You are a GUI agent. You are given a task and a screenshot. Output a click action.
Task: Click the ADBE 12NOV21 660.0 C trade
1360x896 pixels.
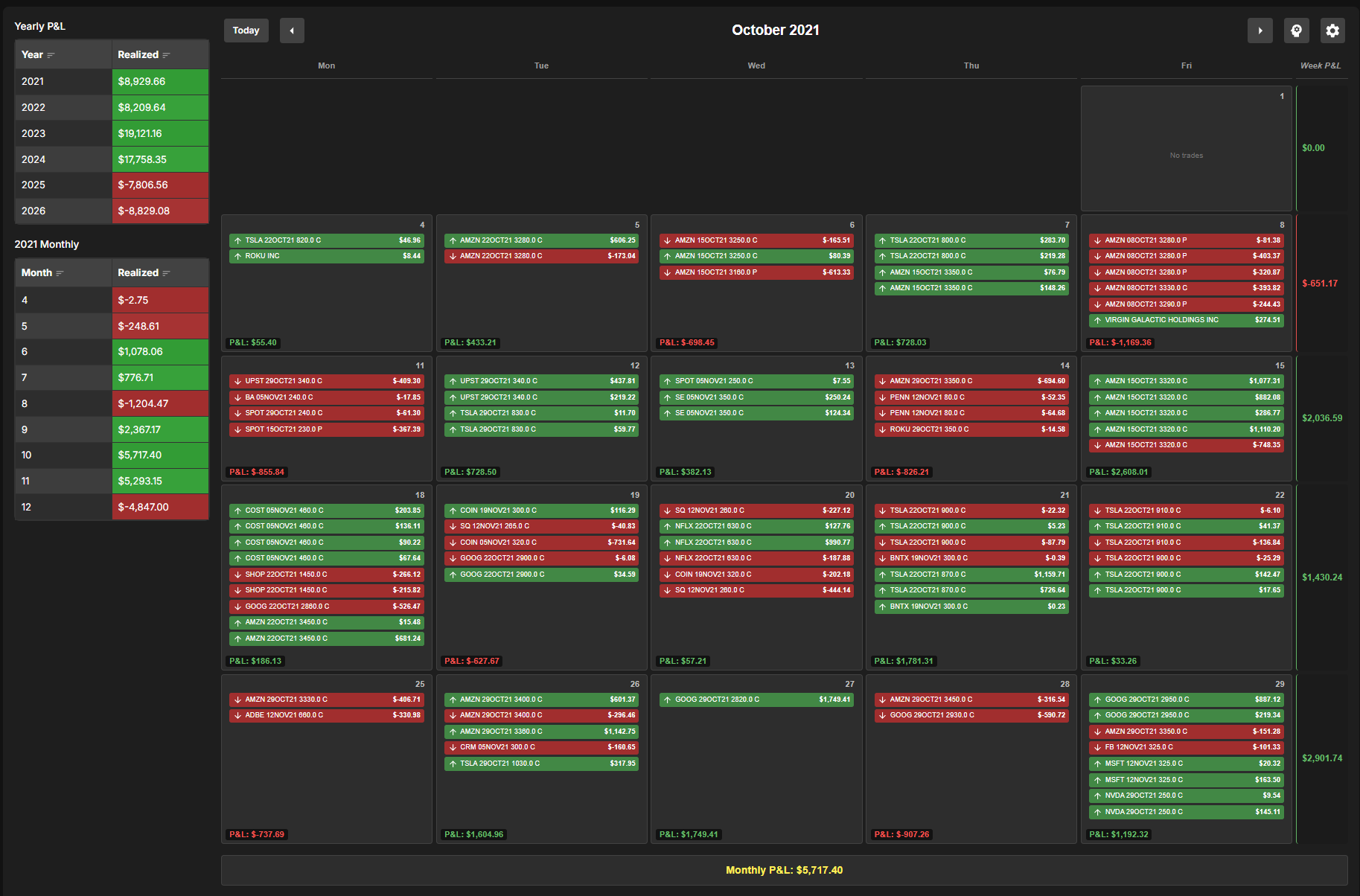(326, 715)
